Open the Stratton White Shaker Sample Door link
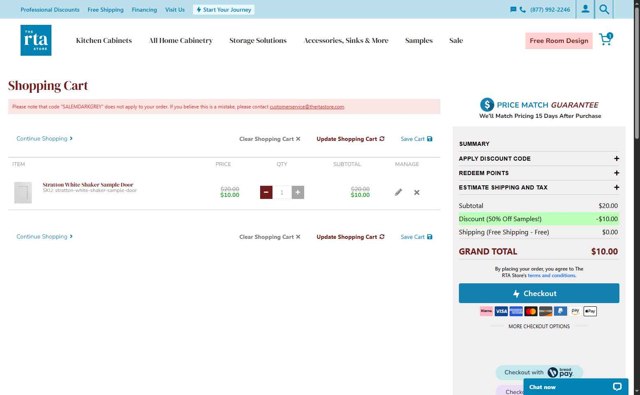This screenshot has width=640, height=395. 88,184
